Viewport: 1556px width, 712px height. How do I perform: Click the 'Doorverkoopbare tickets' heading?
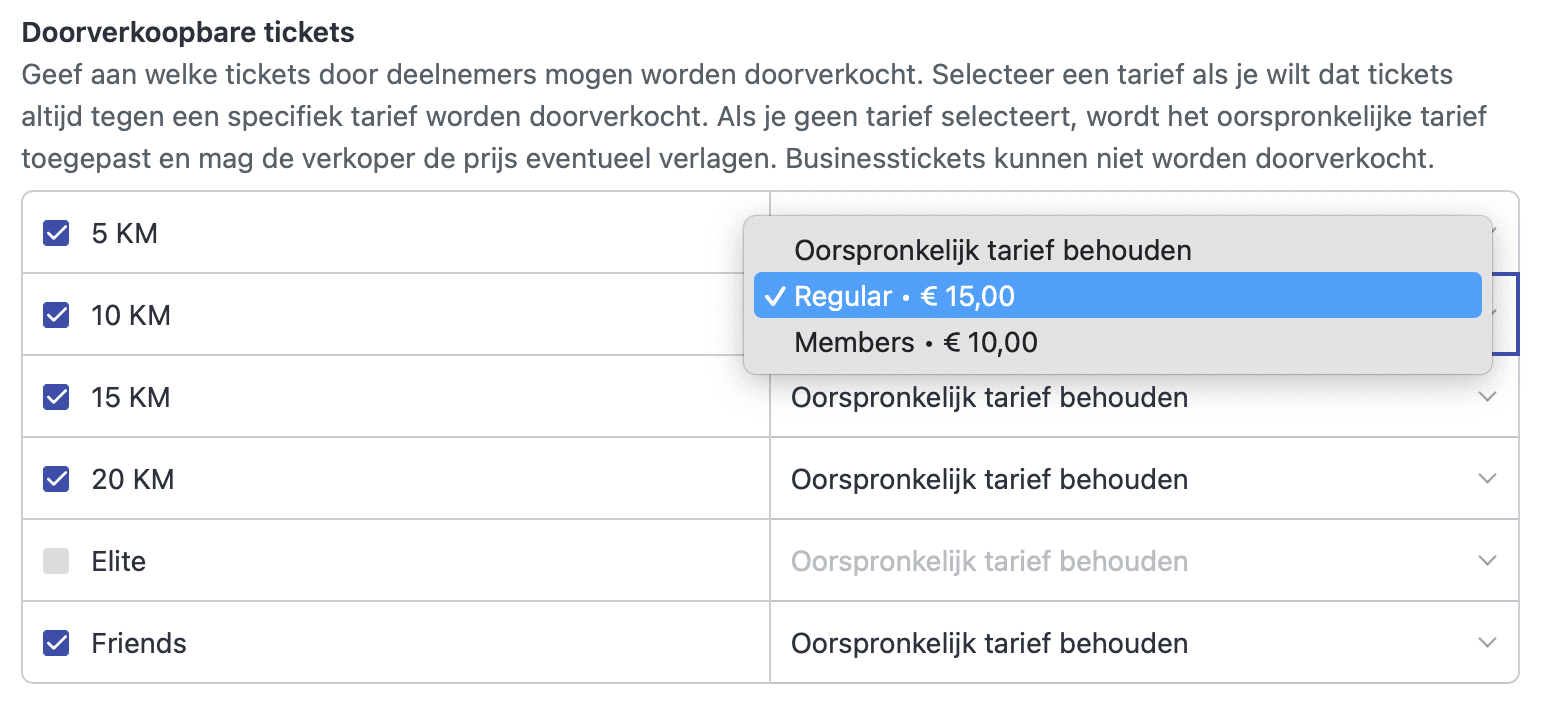pos(188,33)
